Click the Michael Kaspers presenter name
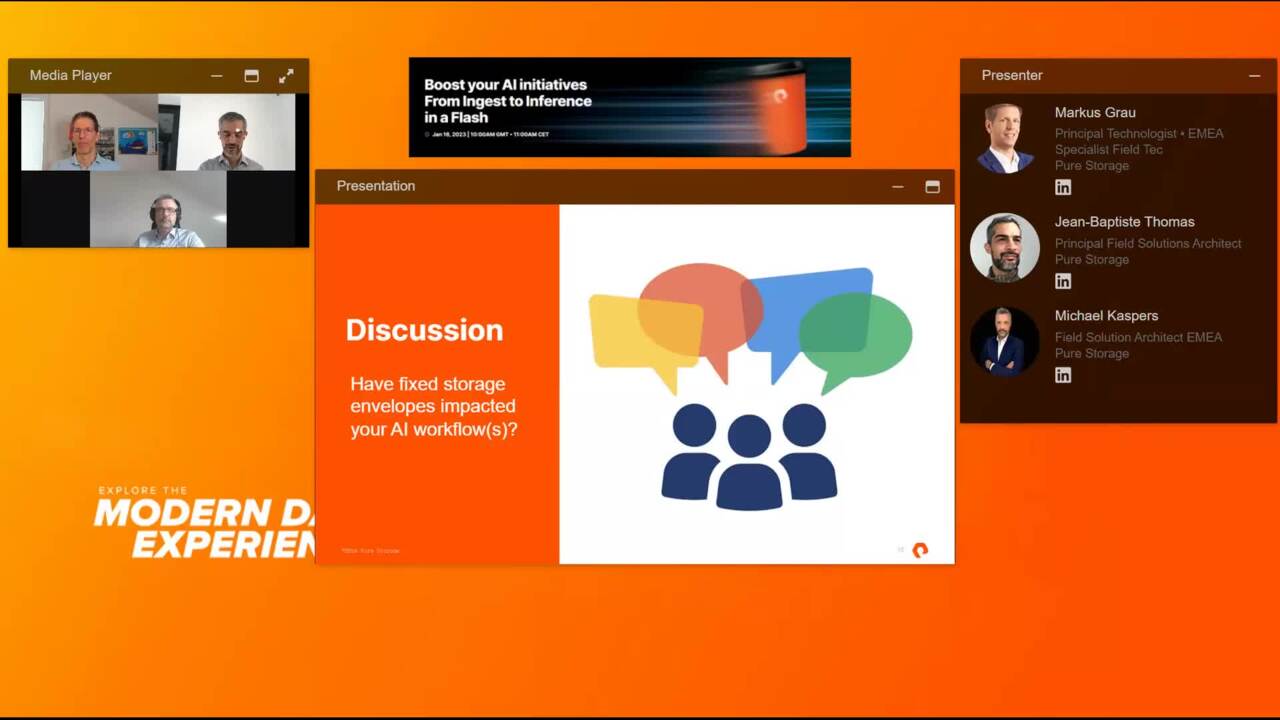The image size is (1280, 720). [1106, 315]
